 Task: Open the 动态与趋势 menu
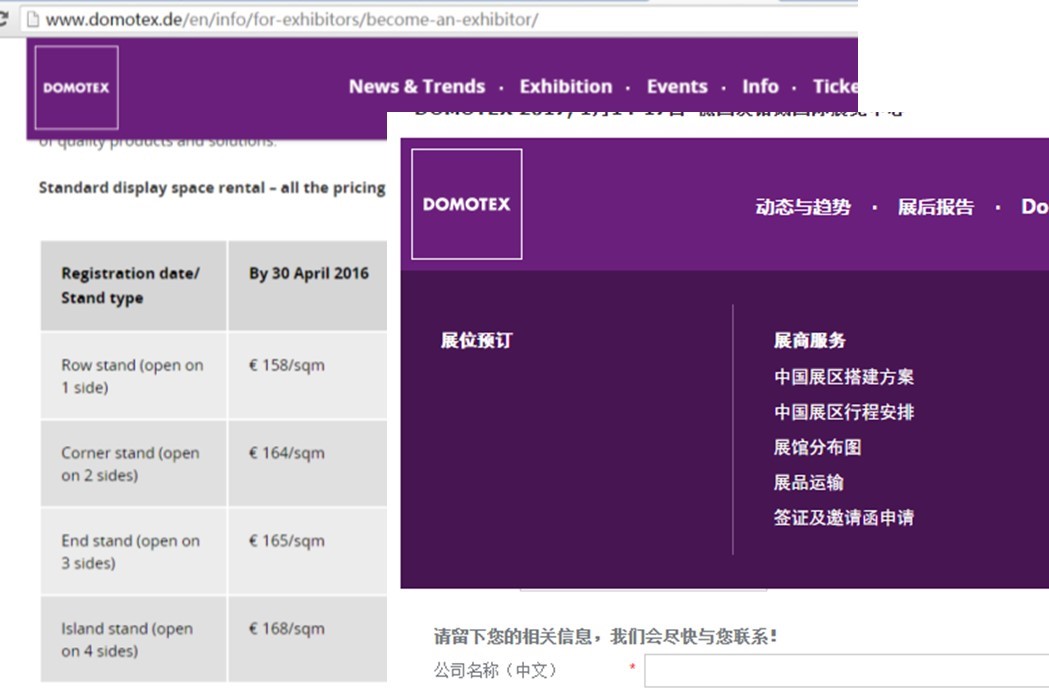tap(803, 207)
